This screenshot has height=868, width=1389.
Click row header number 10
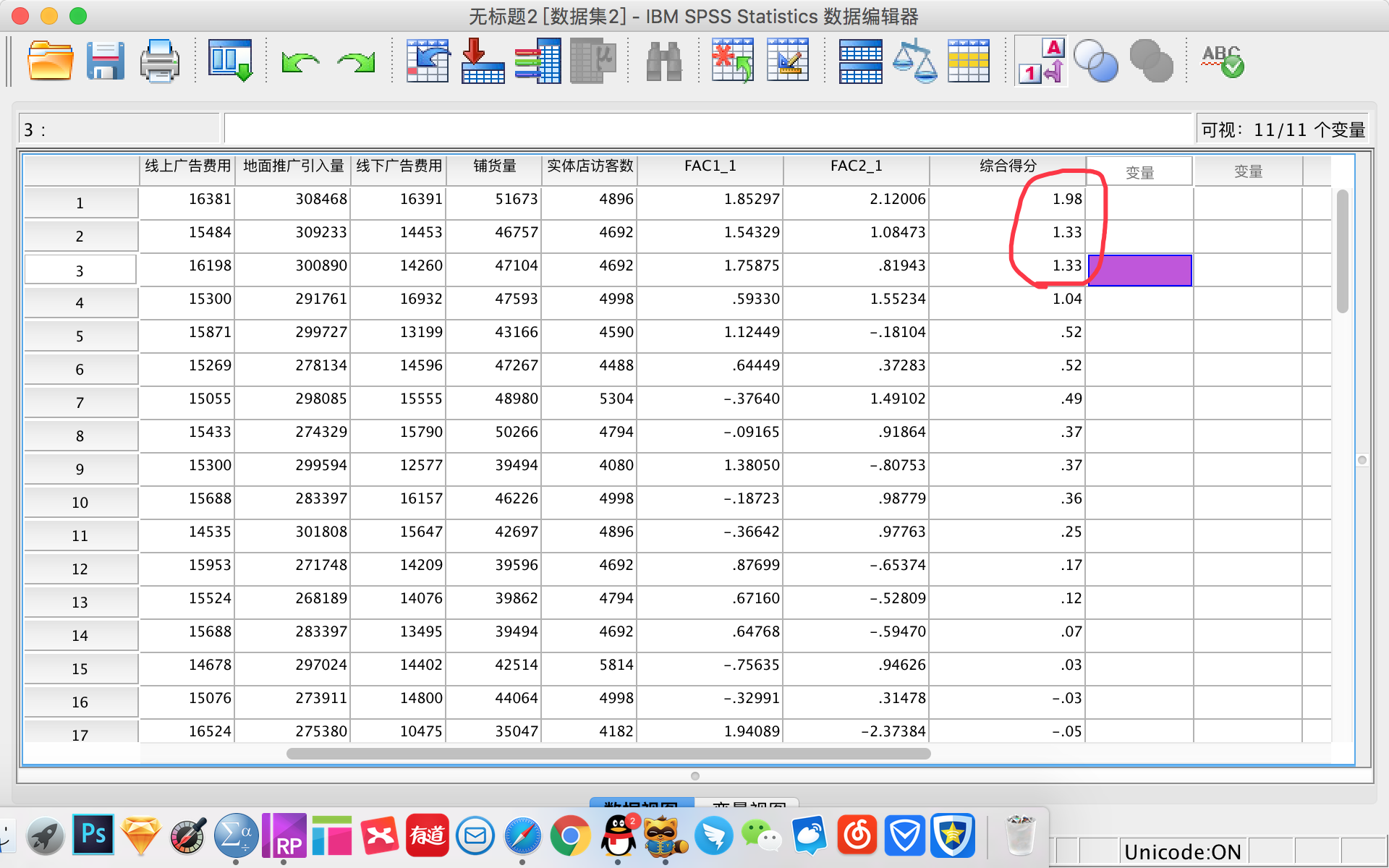click(80, 502)
